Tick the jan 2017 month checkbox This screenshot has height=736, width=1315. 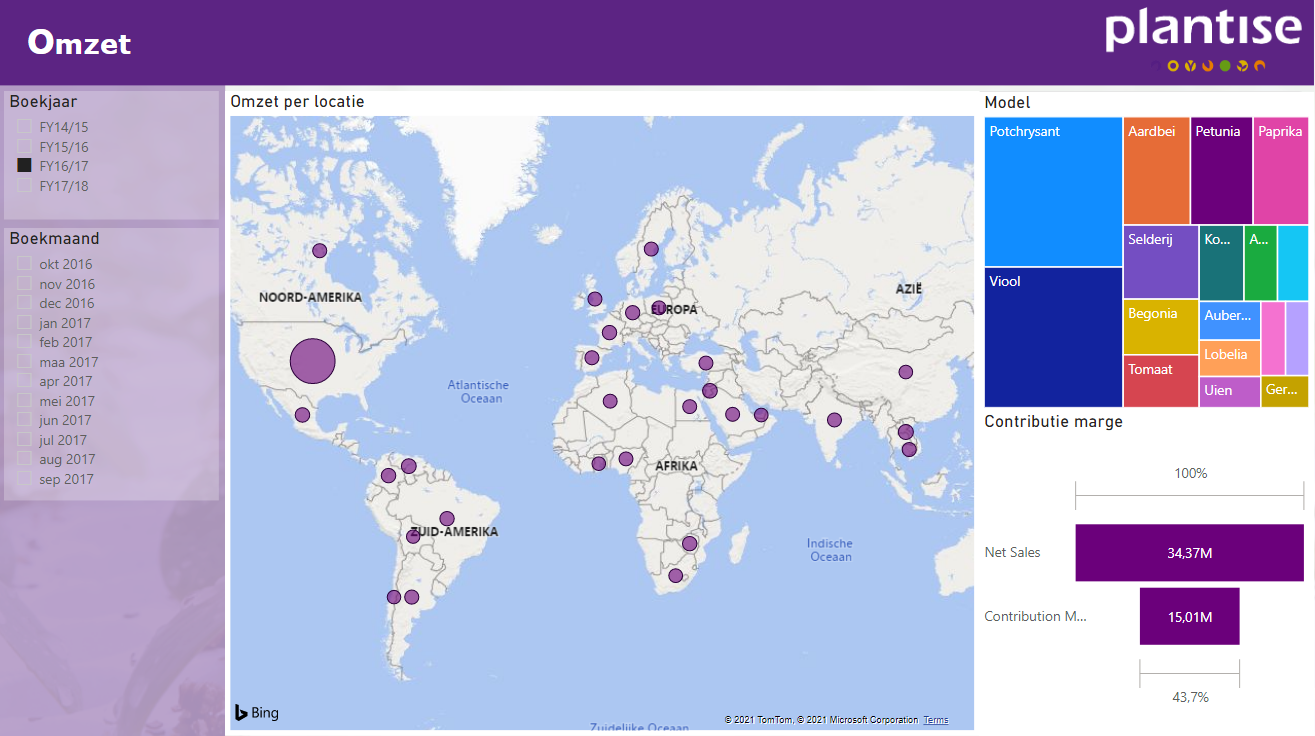[x=24, y=323]
